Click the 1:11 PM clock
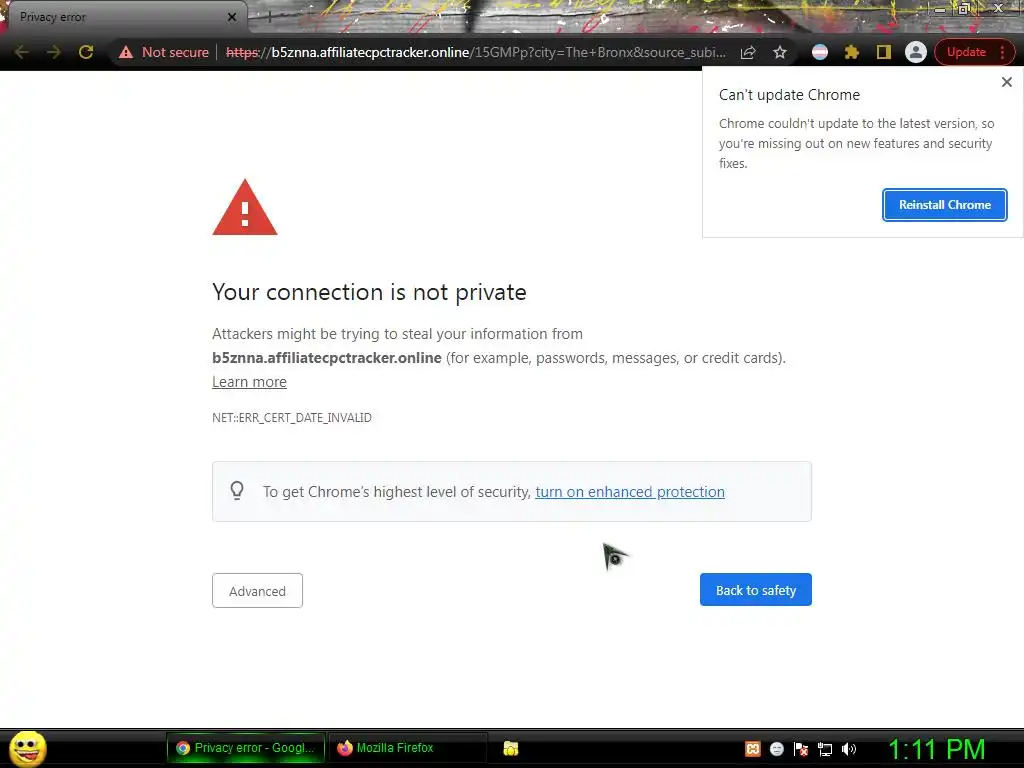 936,749
